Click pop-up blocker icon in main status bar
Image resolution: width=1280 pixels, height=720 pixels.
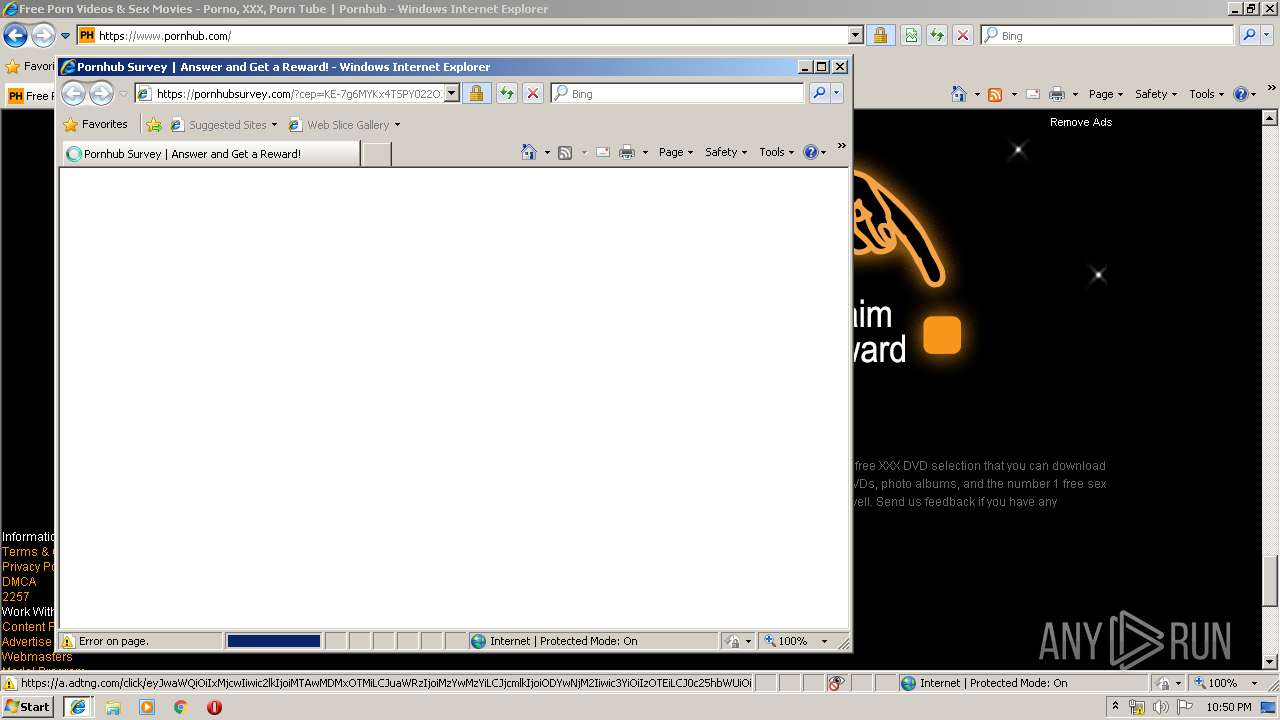[x=837, y=683]
